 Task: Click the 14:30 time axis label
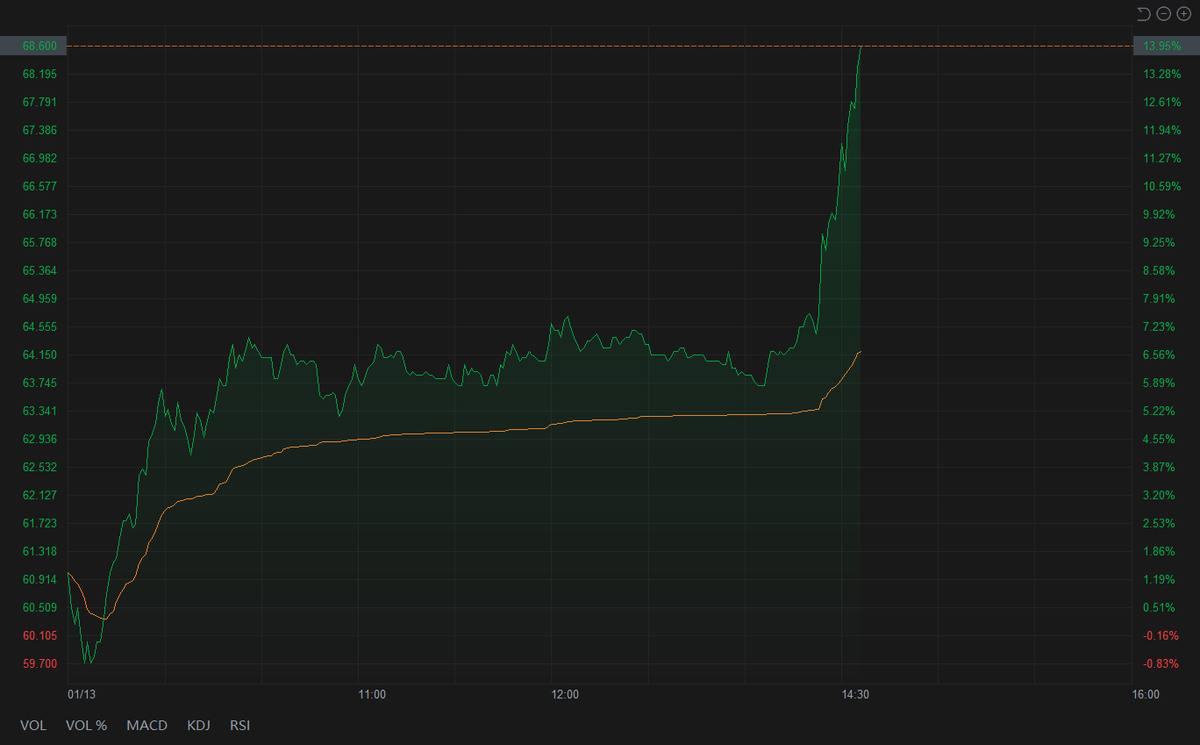(x=855, y=694)
